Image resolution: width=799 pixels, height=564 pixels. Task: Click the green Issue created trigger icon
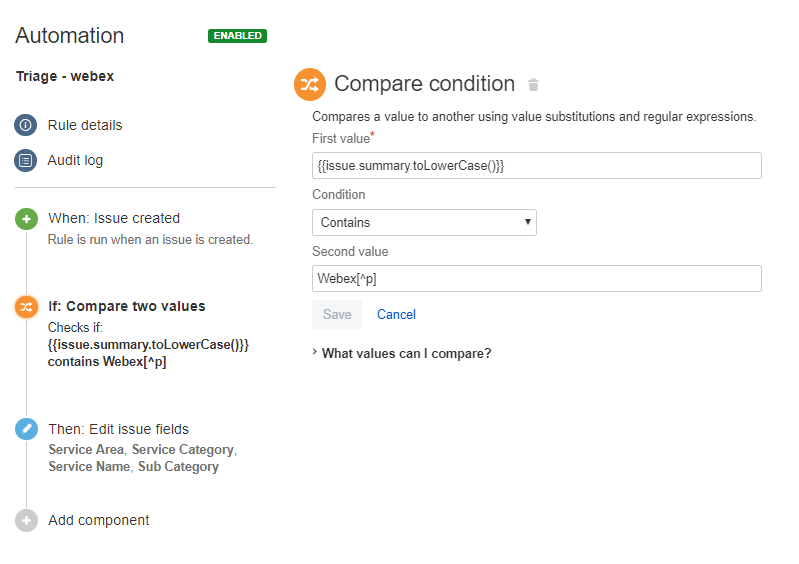pos(27,219)
